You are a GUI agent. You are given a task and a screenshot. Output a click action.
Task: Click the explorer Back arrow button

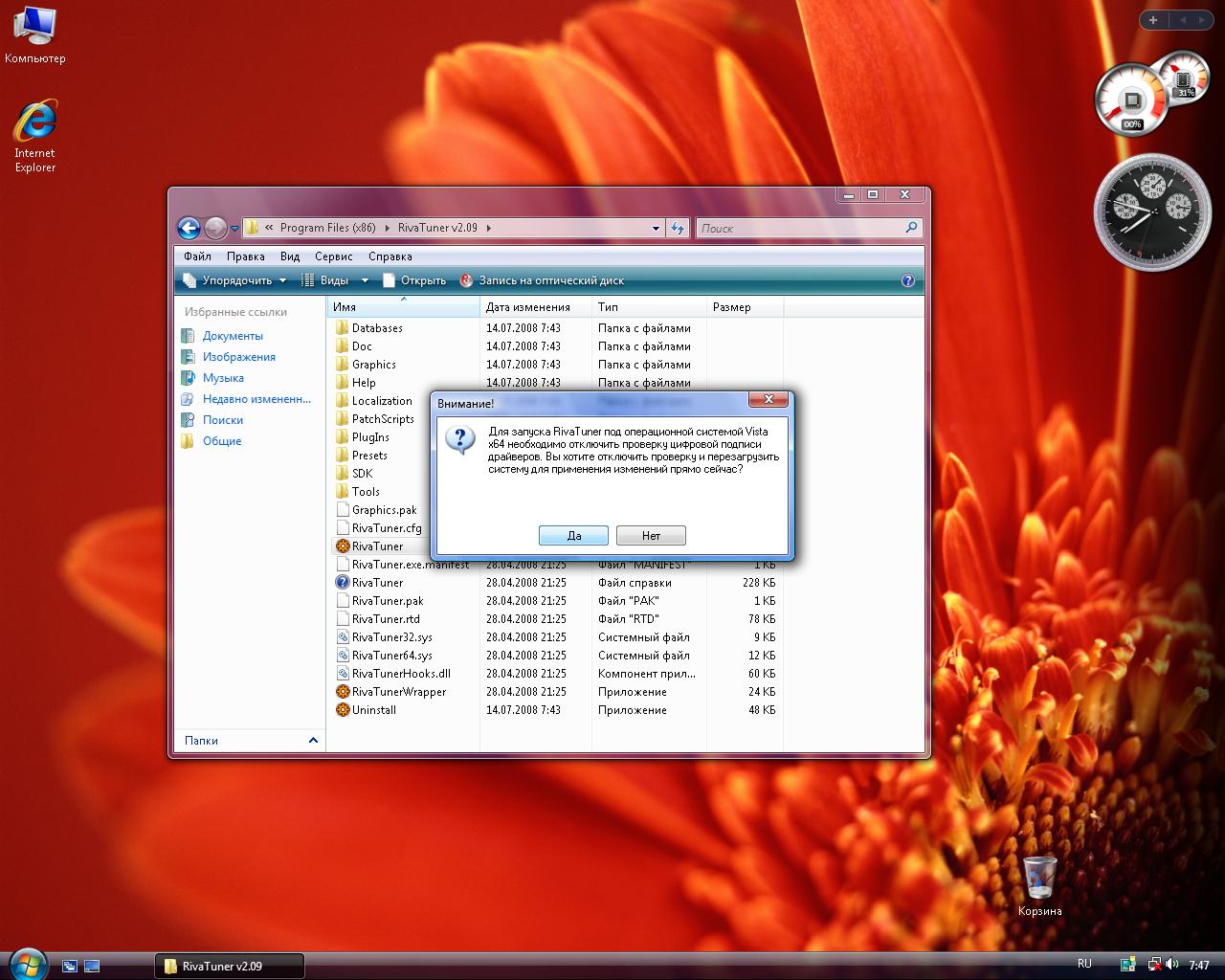coord(189,228)
